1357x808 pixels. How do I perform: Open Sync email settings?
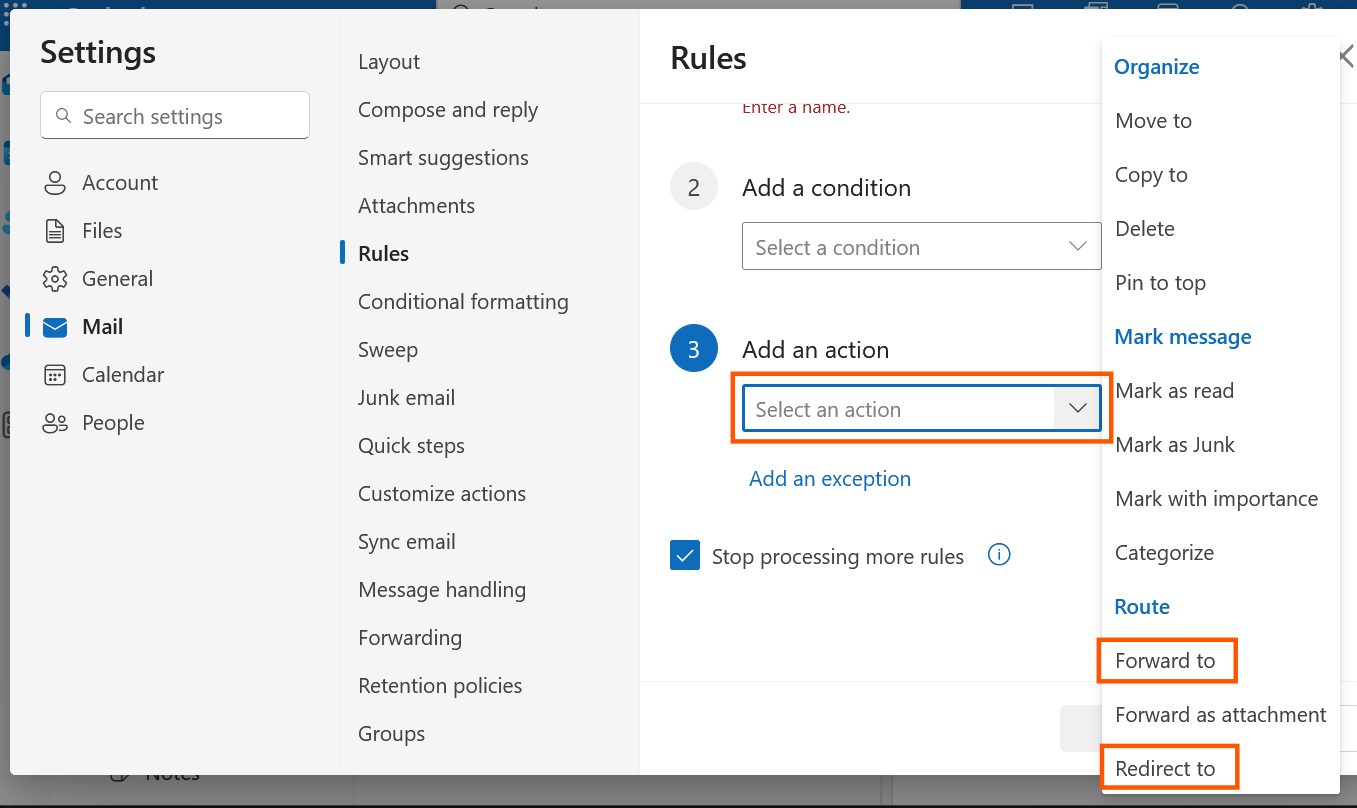407,542
